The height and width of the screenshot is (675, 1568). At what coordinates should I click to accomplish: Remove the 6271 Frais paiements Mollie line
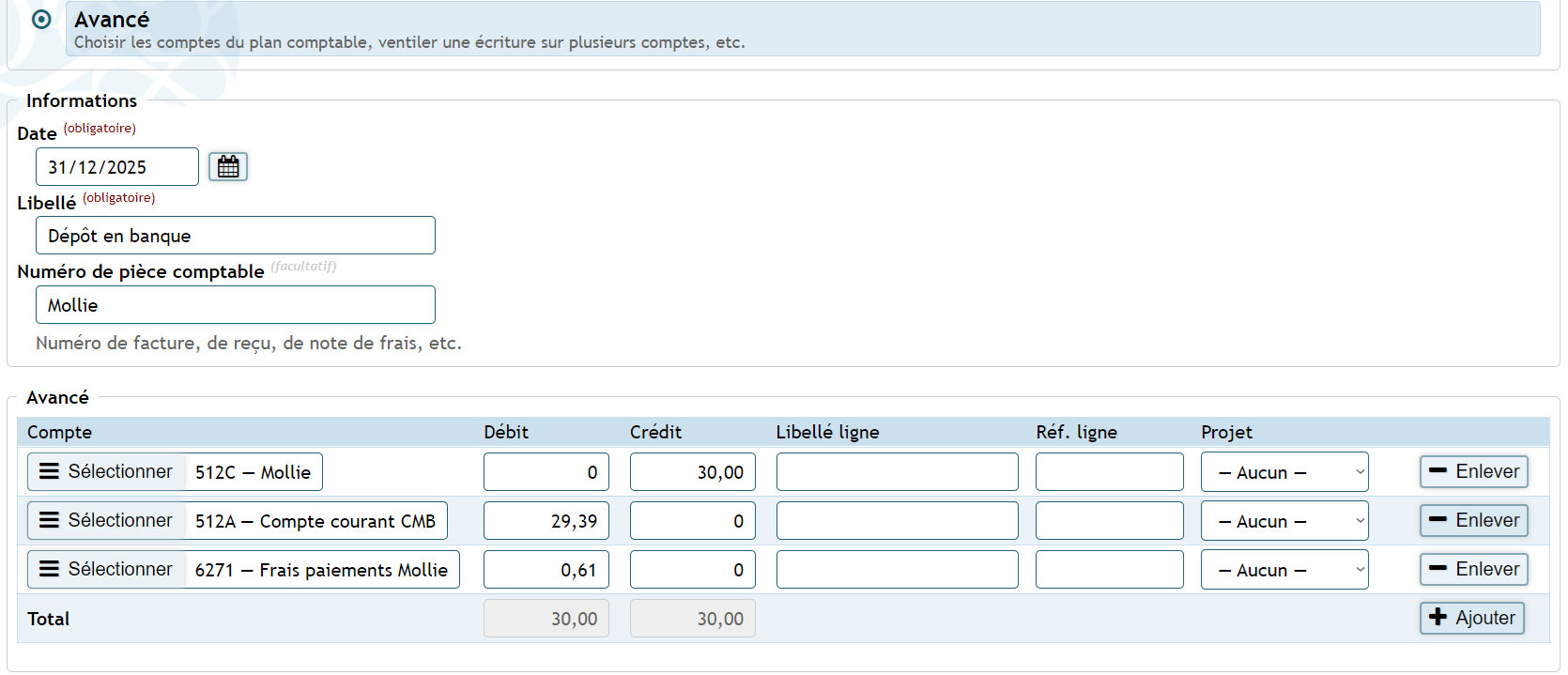[1473, 570]
